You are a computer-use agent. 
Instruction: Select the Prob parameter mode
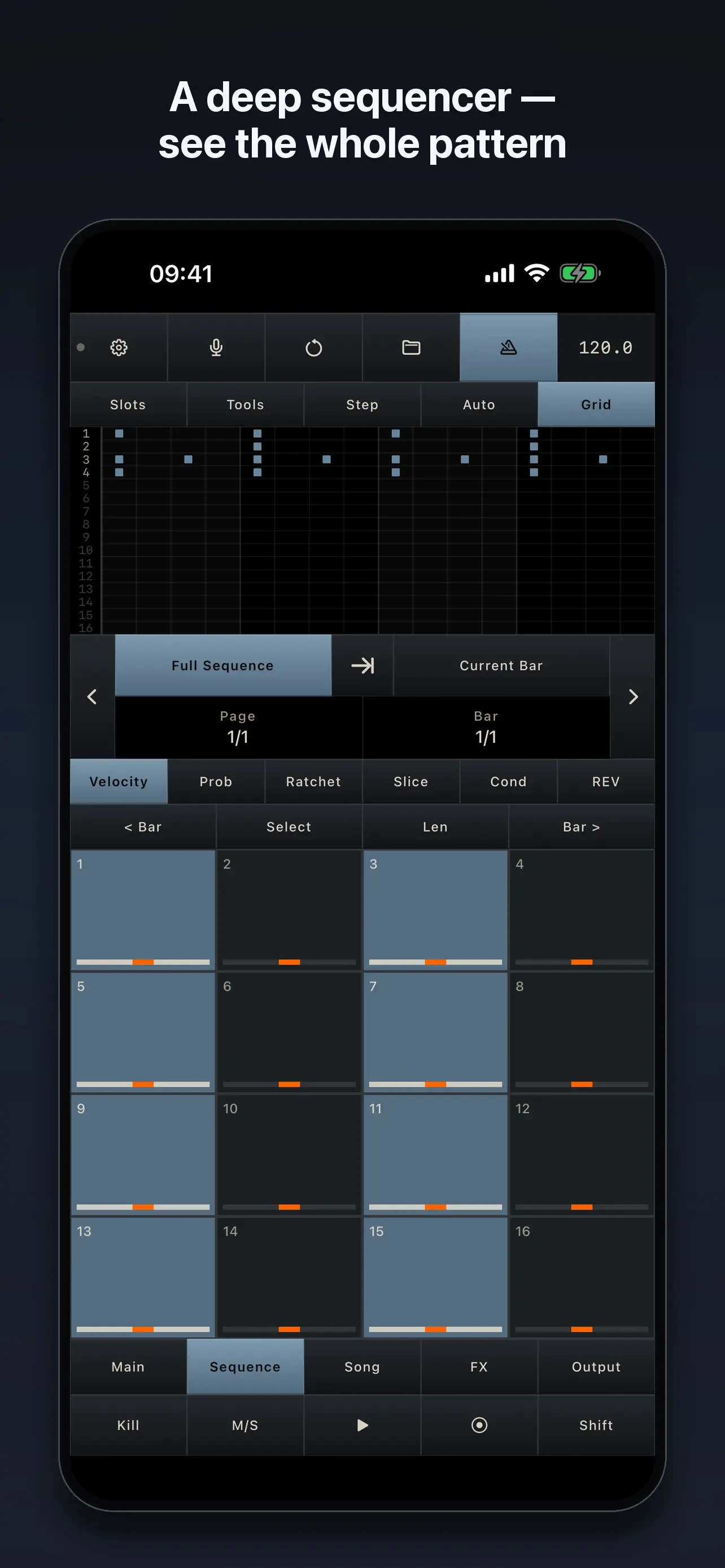click(x=216, y=782)
